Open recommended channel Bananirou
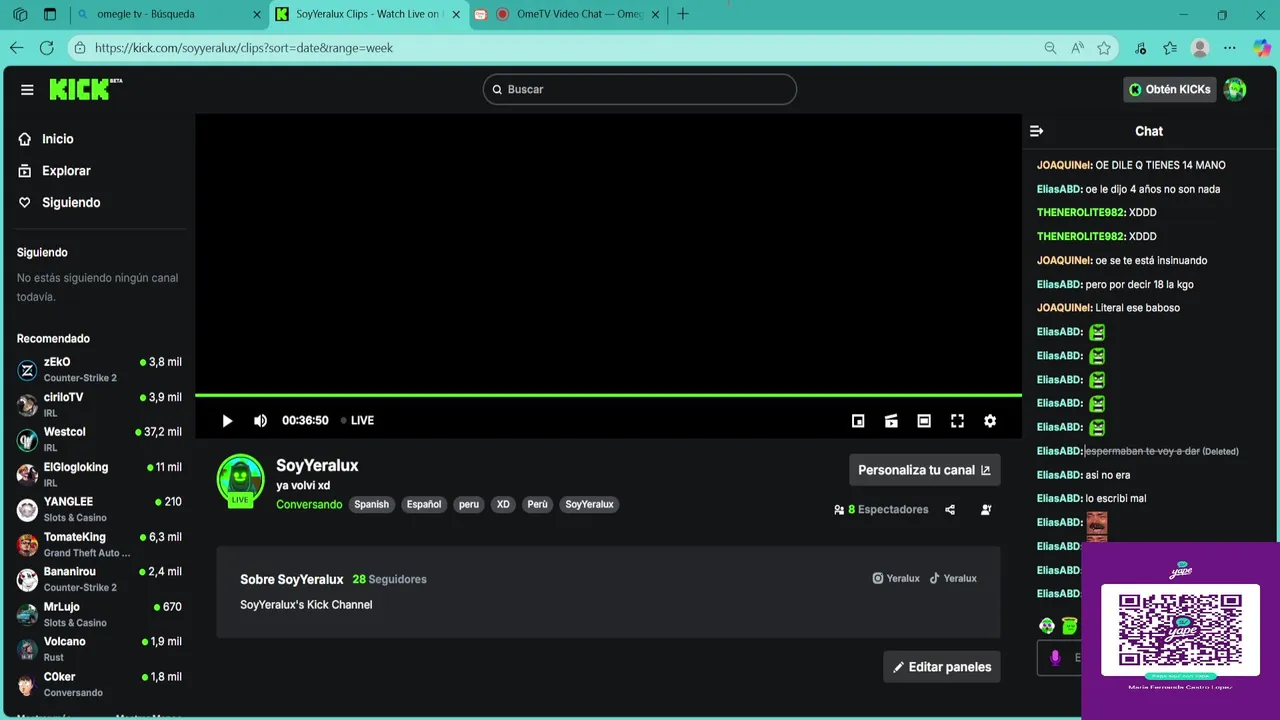The width and height of the screenshot is (1280, 720). coord(98,580)
